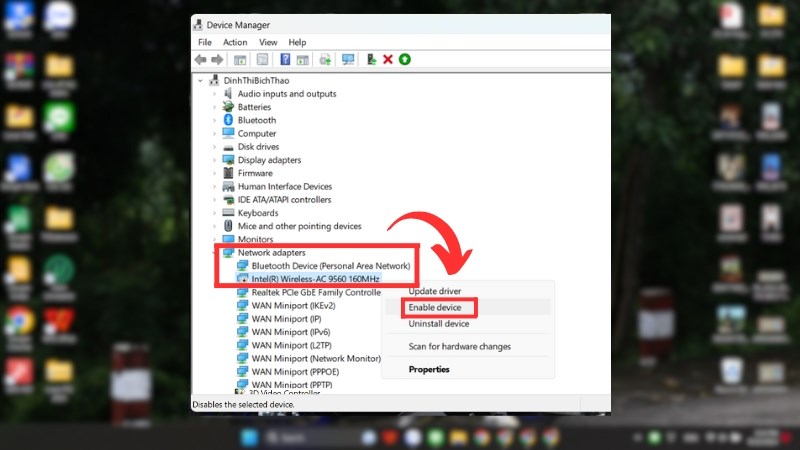Viewport: 800px width, 450px height.
Task: Click the speaker icon of Audio inputs and outputs
Action: coord(228,93)
